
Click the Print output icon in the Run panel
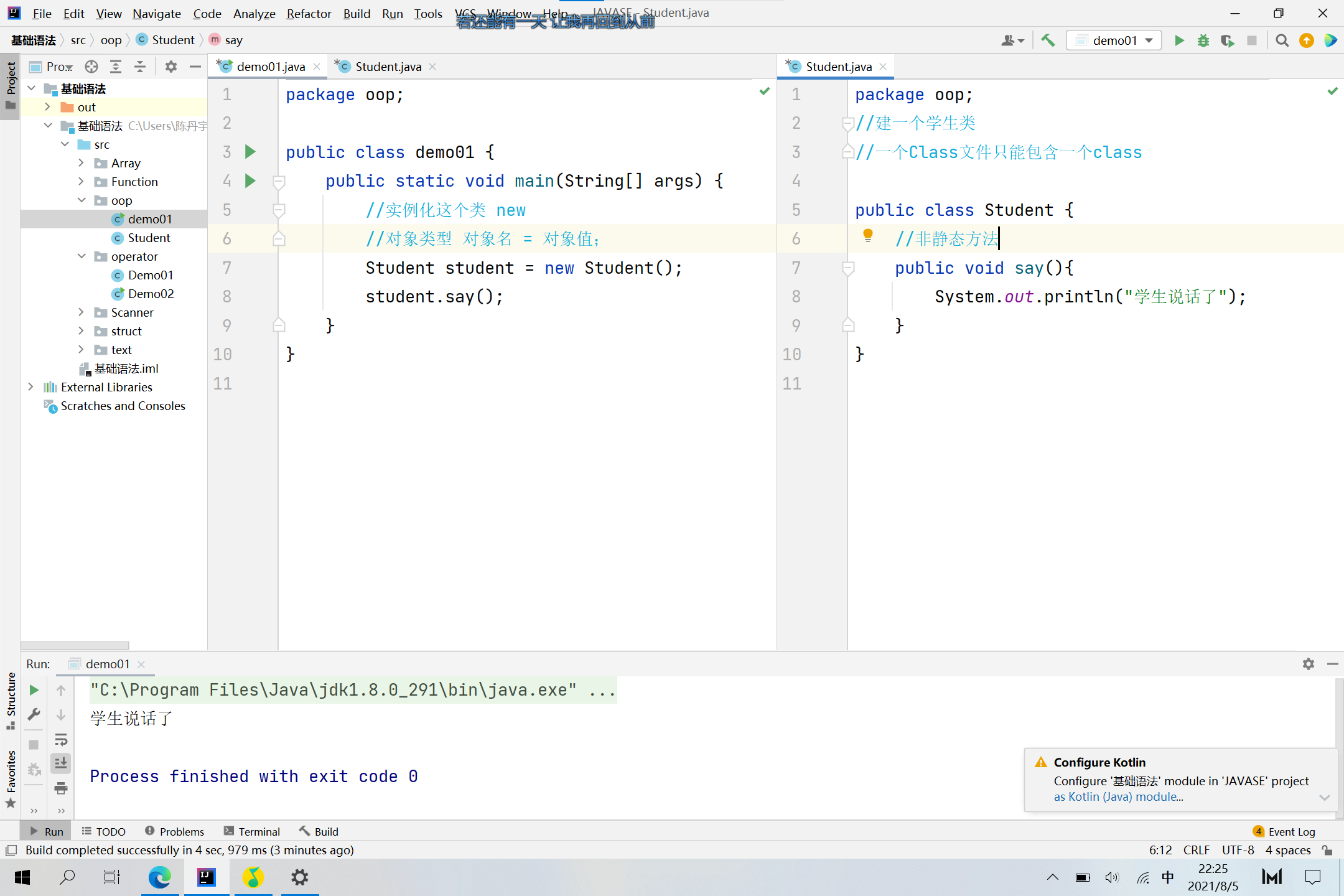click(61, 788)
